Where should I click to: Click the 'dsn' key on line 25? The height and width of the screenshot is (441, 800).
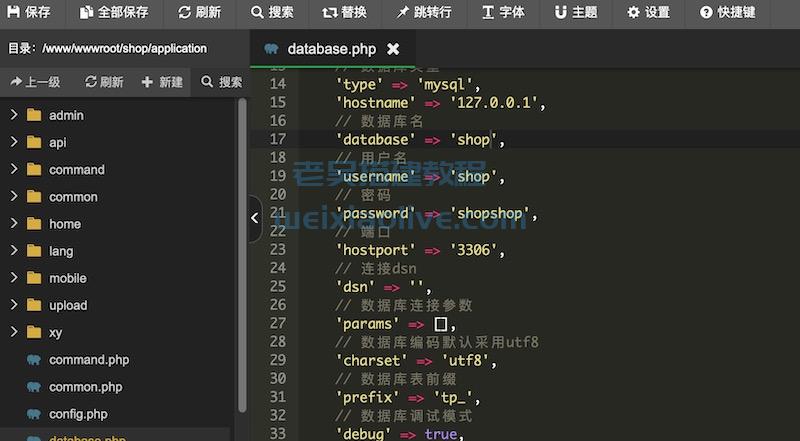pos(356,286)
